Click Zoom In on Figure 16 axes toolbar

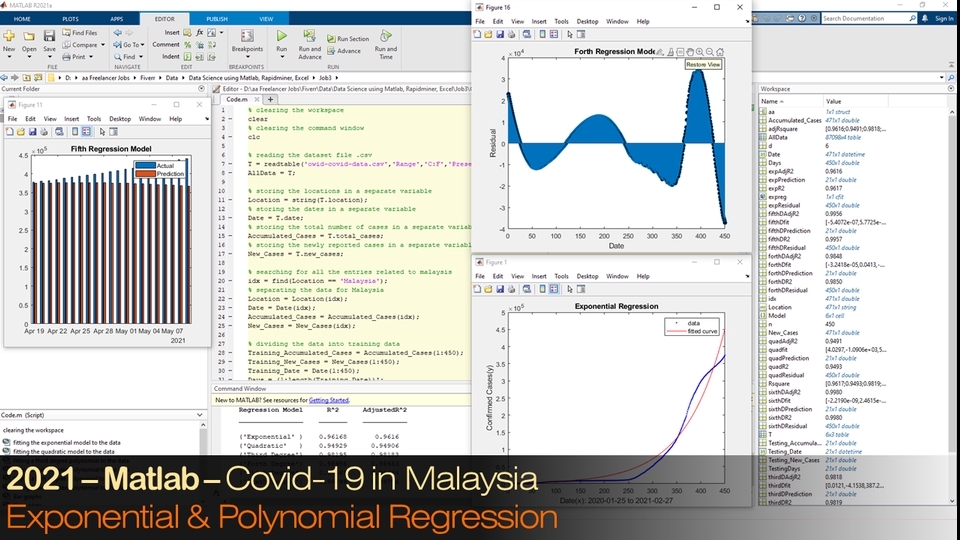(x=699, y=52)
